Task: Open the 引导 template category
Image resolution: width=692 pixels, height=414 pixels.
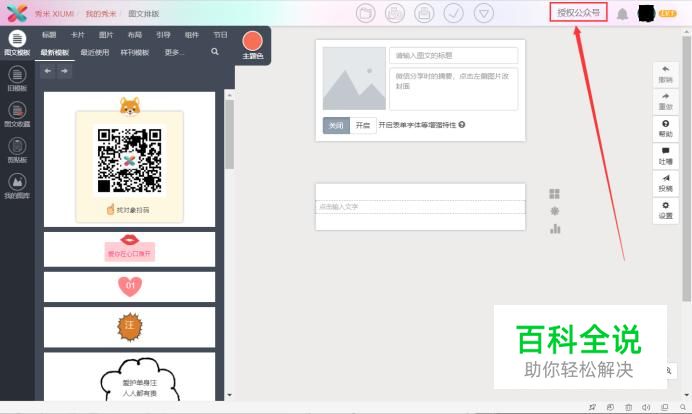Action: coord(163,35)
